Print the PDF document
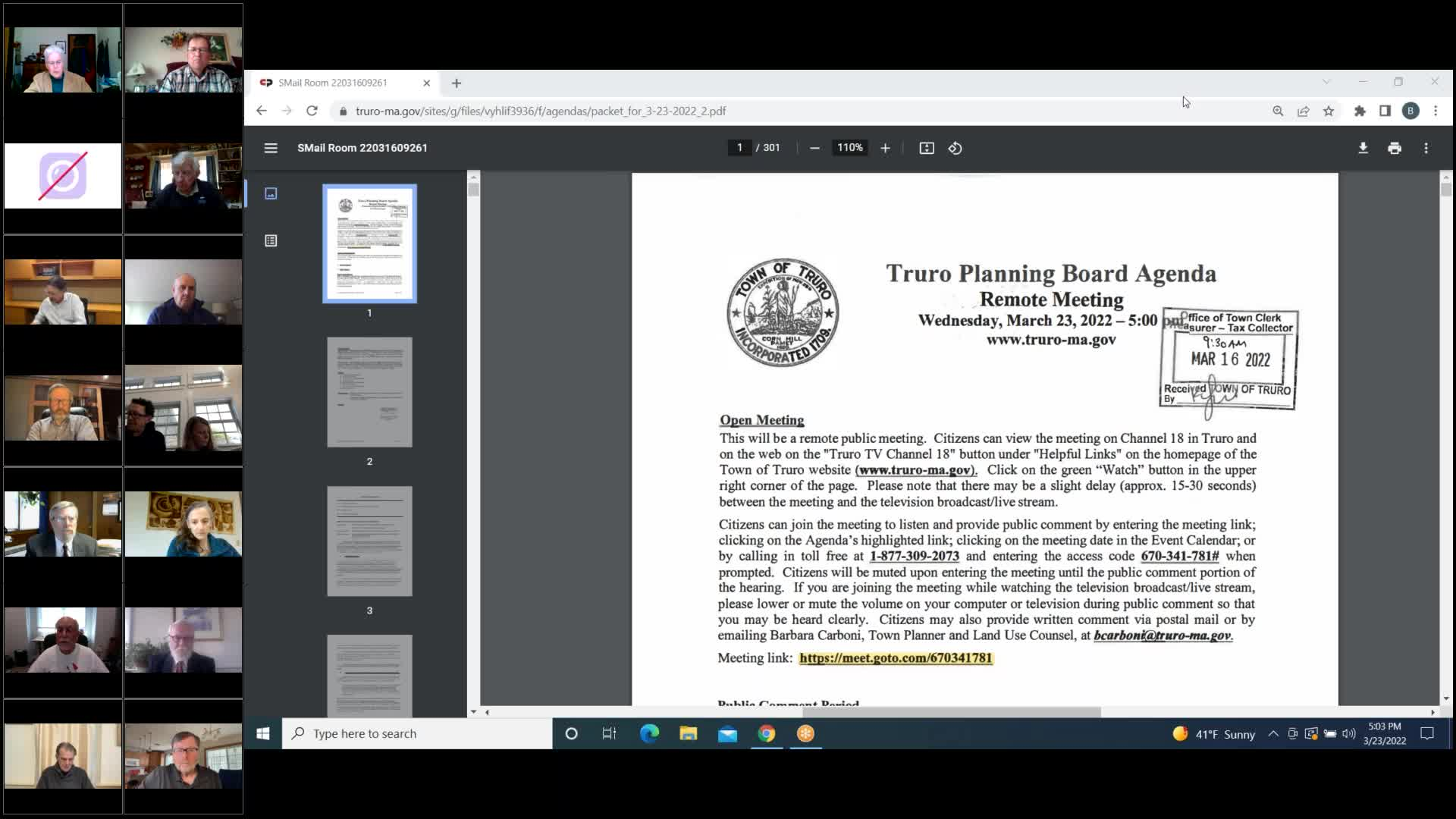Image resolution: width=1456 pixels, height=819 pixels. point(1395,148)
